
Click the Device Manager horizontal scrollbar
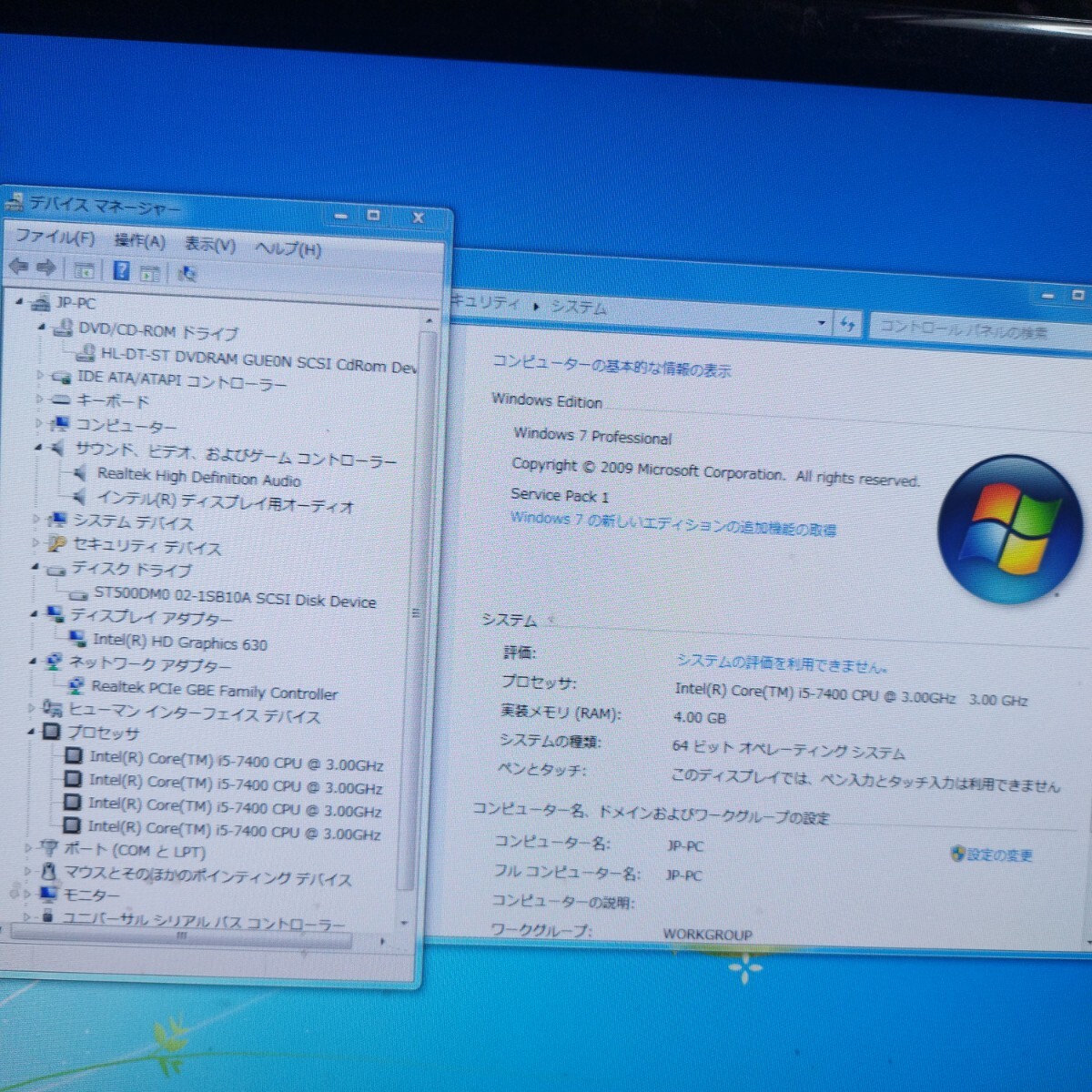tap(182, 935)
